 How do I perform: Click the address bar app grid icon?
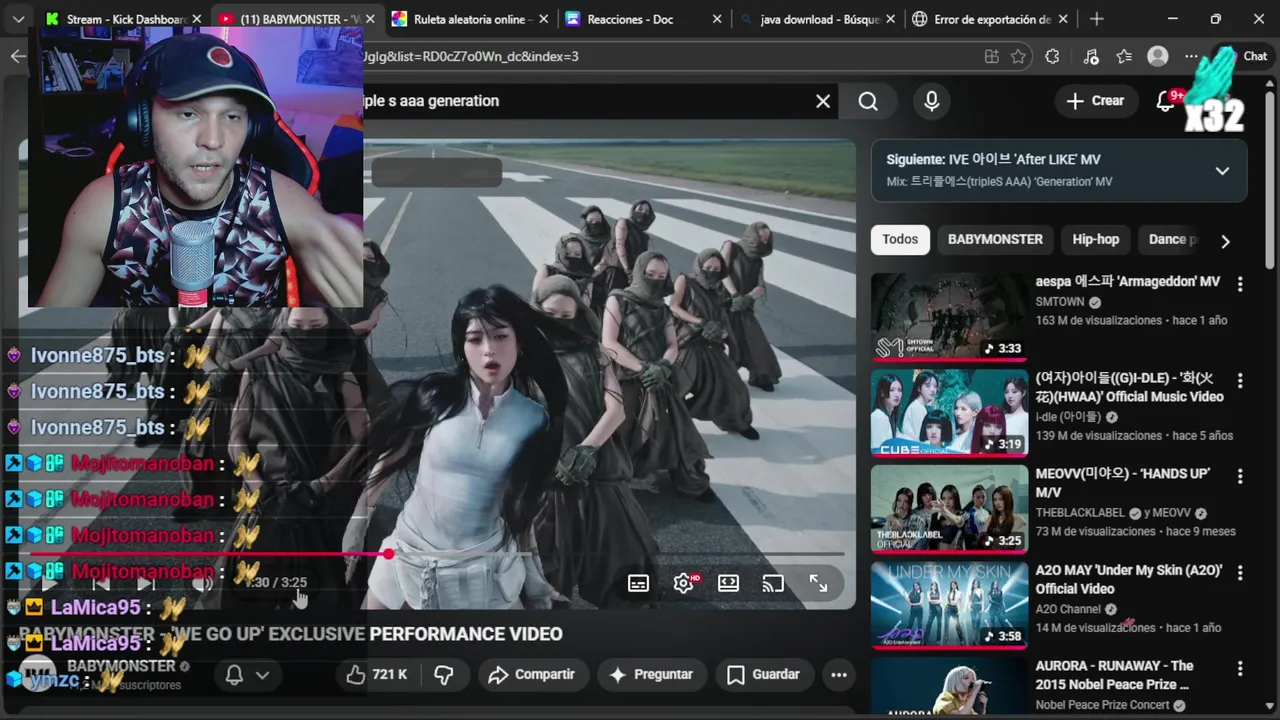tap(991, 57)
